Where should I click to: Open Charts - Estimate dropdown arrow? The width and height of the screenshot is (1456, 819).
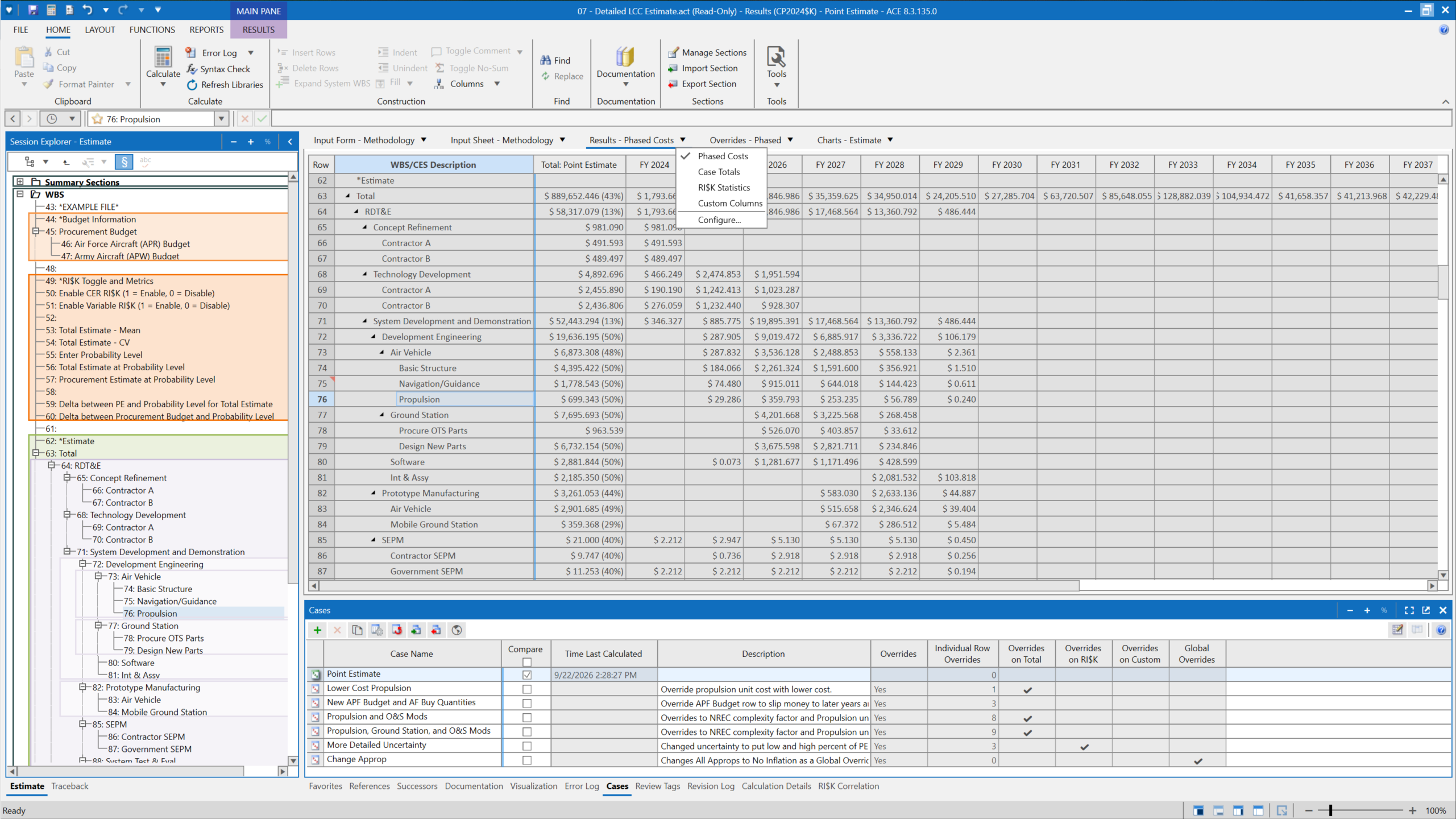point(890,140)
